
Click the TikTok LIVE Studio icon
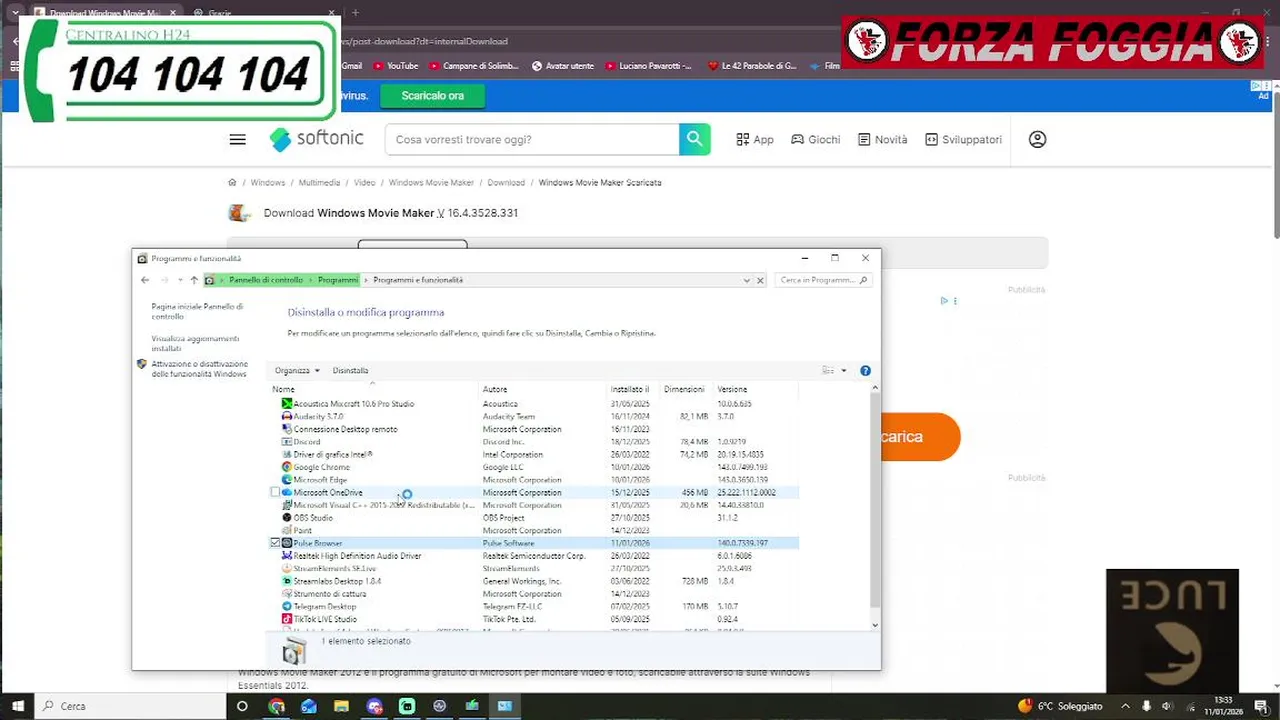pyautogui.click(x=287, y=619)
